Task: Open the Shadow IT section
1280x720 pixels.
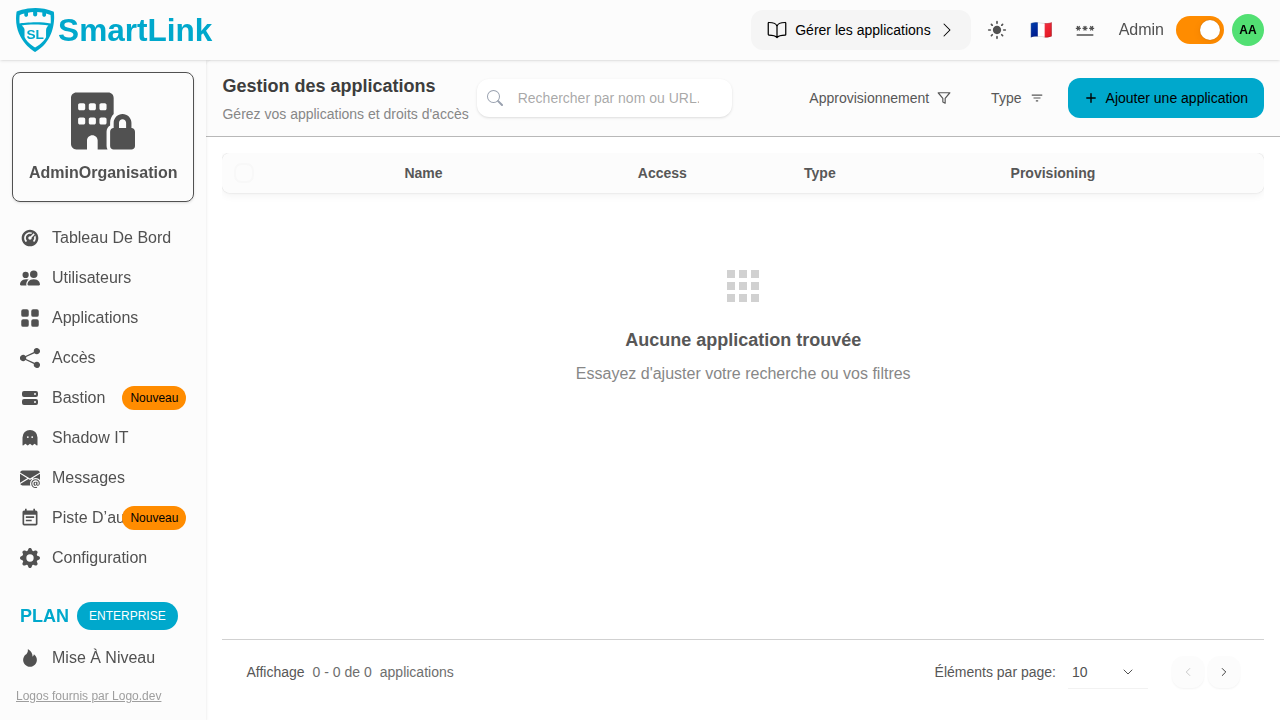Action: pyautogui.click(x=89, y=437)
